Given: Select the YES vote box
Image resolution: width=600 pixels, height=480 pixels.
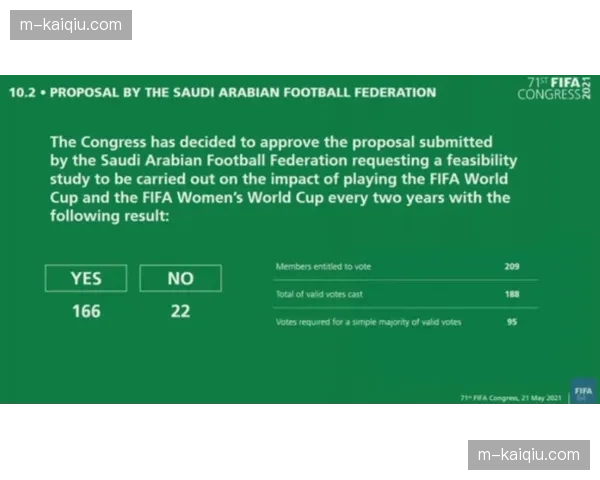Looking at the screenshot, I should coord(86,279).
